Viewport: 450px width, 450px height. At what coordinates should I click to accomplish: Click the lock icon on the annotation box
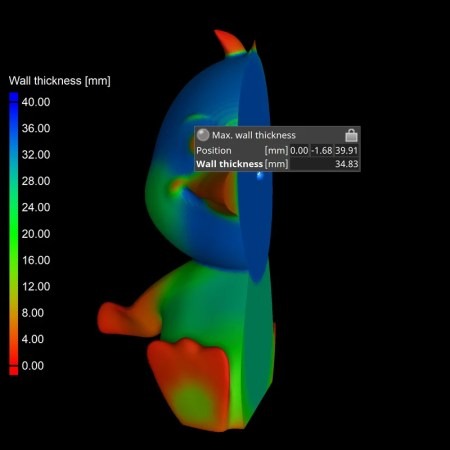[x=351, y=135]
